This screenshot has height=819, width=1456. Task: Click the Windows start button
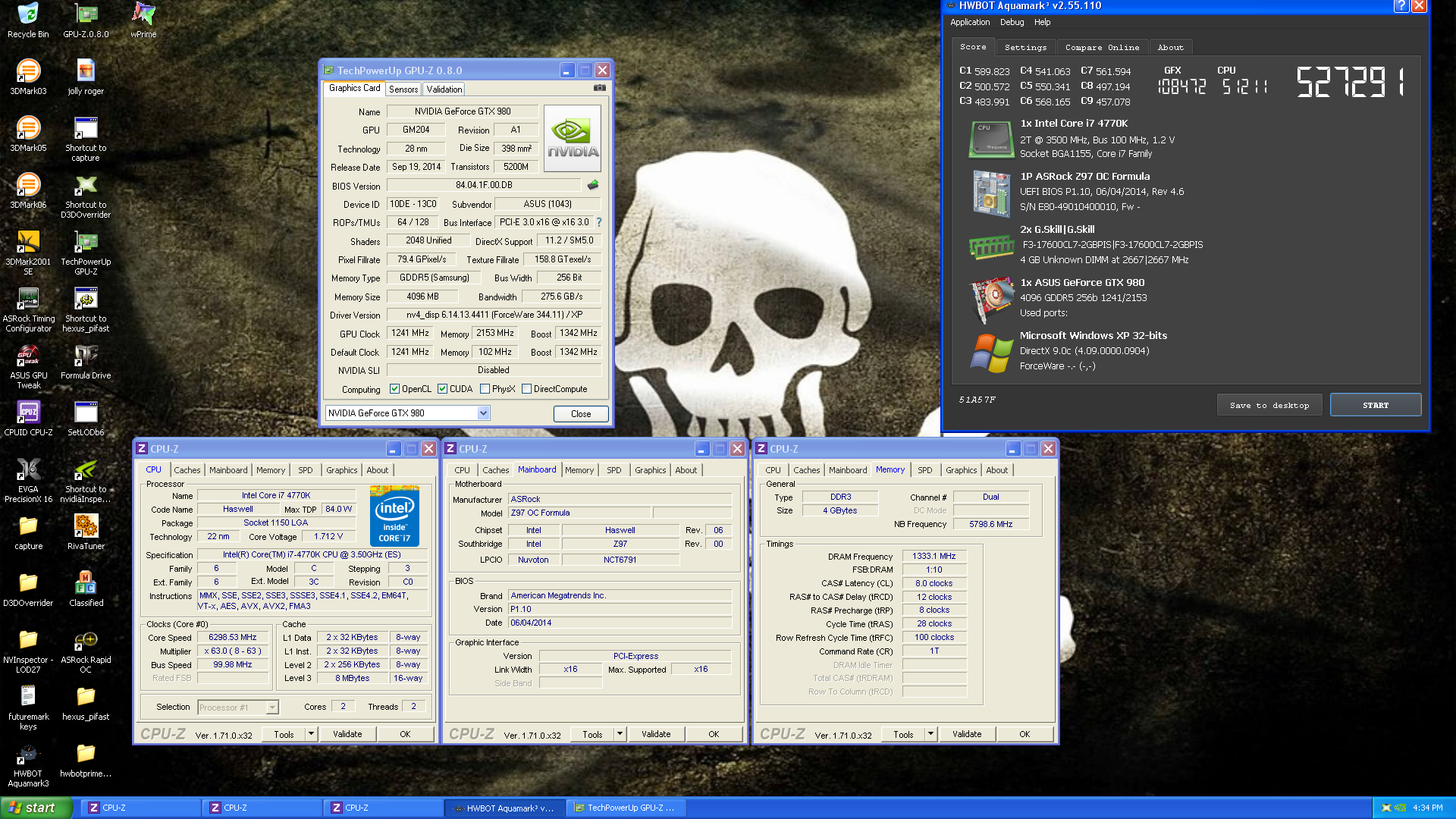point(36,808)
